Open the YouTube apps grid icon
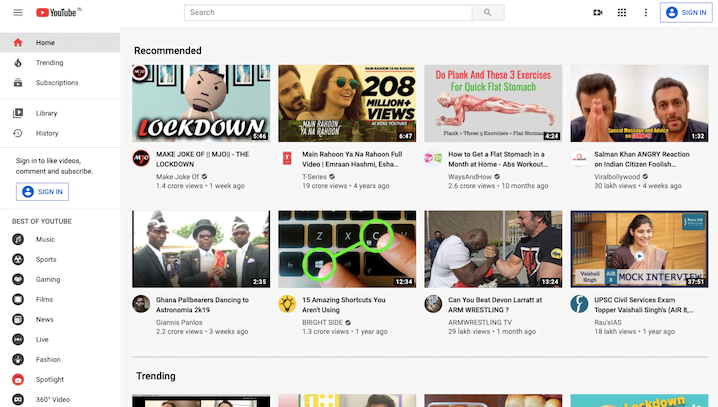Viewport: 718px width, 407px height. 622,12
